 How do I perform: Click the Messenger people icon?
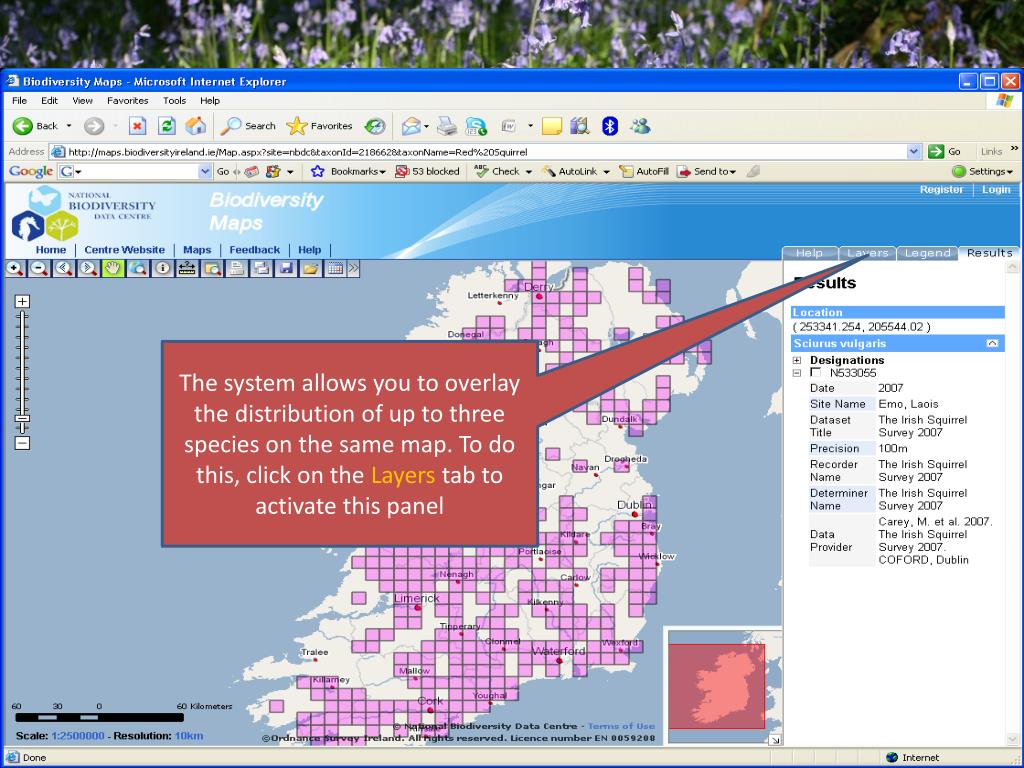[640, 126]
